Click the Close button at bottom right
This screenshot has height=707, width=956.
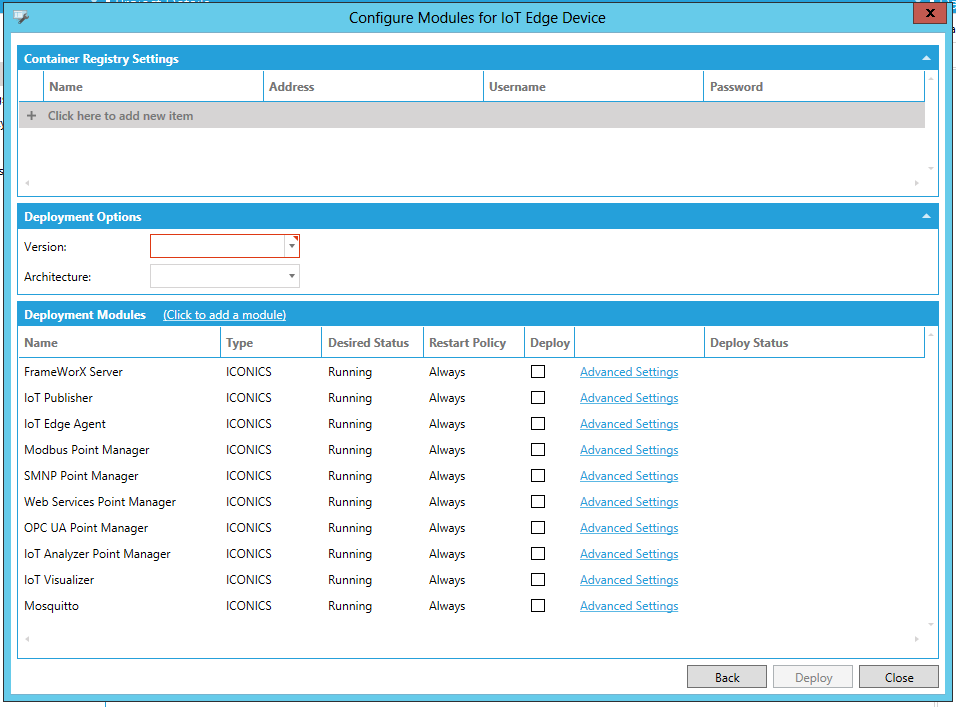(898, 677)
